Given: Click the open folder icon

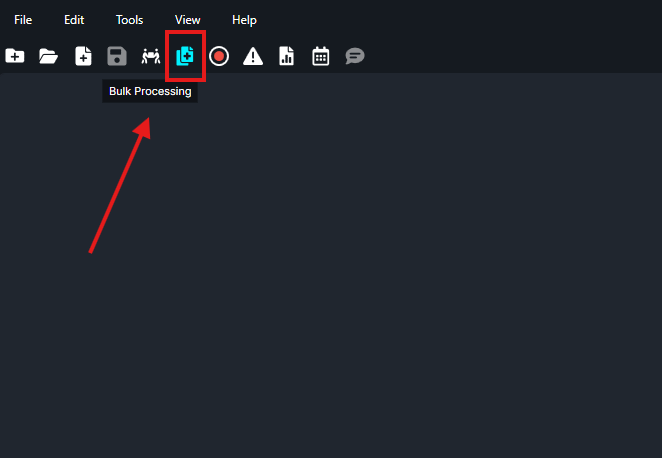Looking at the screenshot, I should pos(48,56).
